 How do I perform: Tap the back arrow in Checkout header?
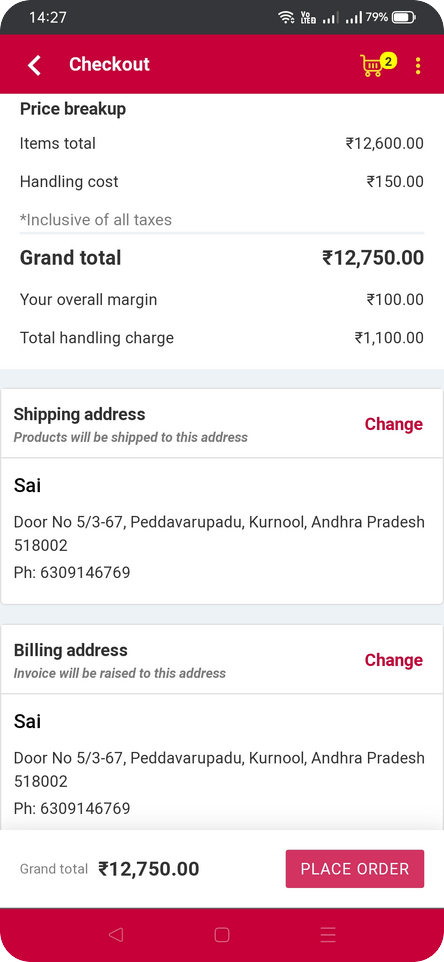34,64
